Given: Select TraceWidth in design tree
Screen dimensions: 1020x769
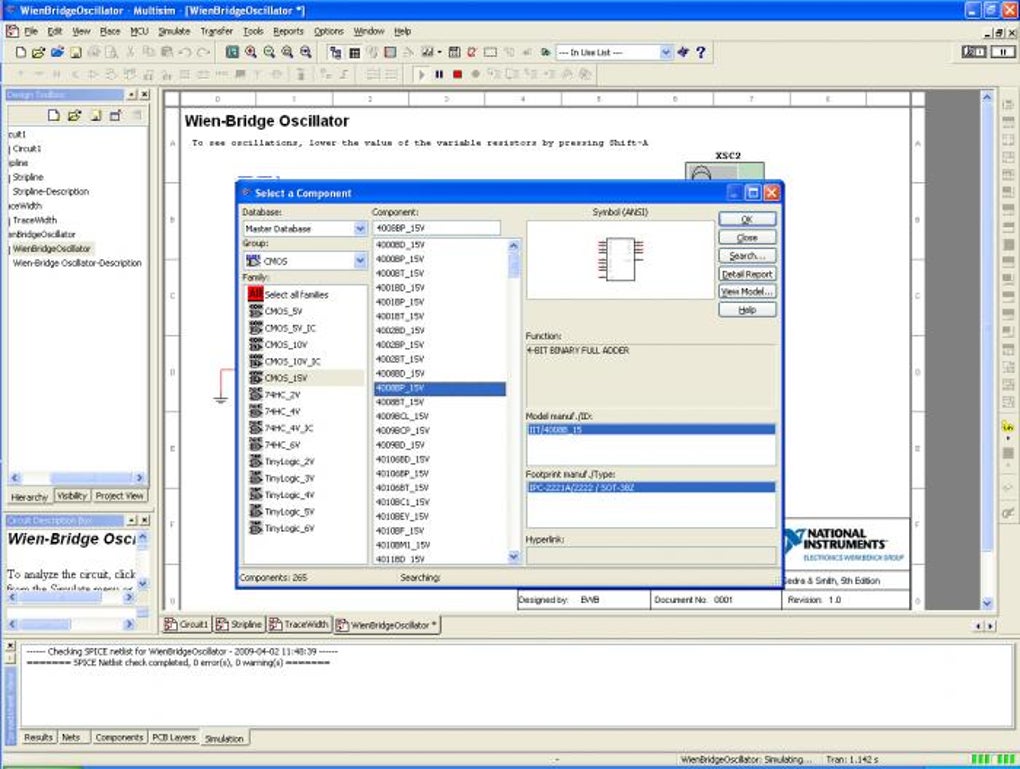Looking at the screenshot, I should coord(34,220).
